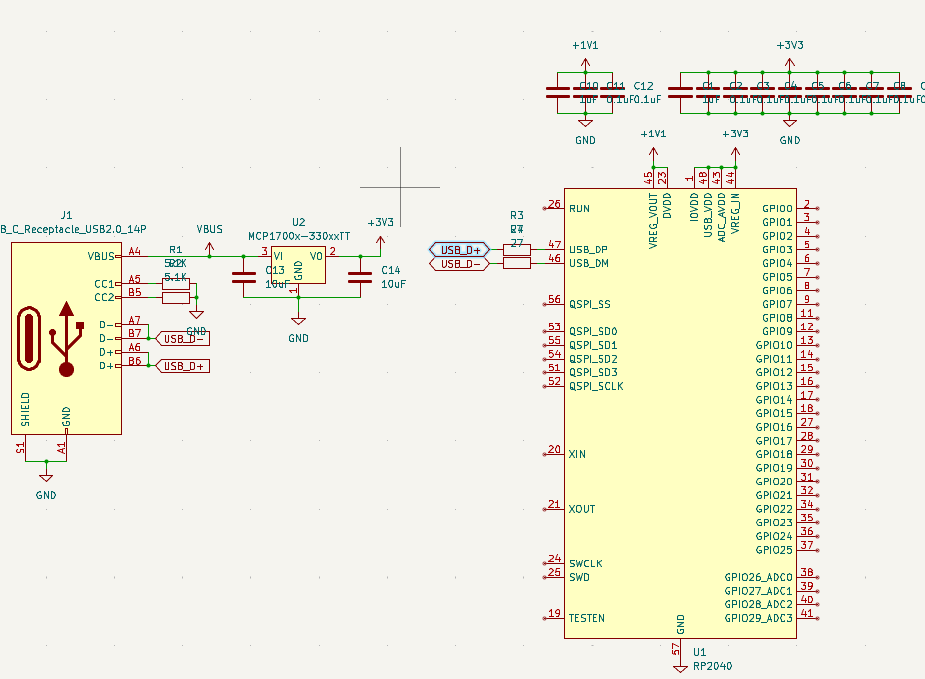
Task: Click the GPIO0 pin 2 endpoint
Action: (818, 209)
